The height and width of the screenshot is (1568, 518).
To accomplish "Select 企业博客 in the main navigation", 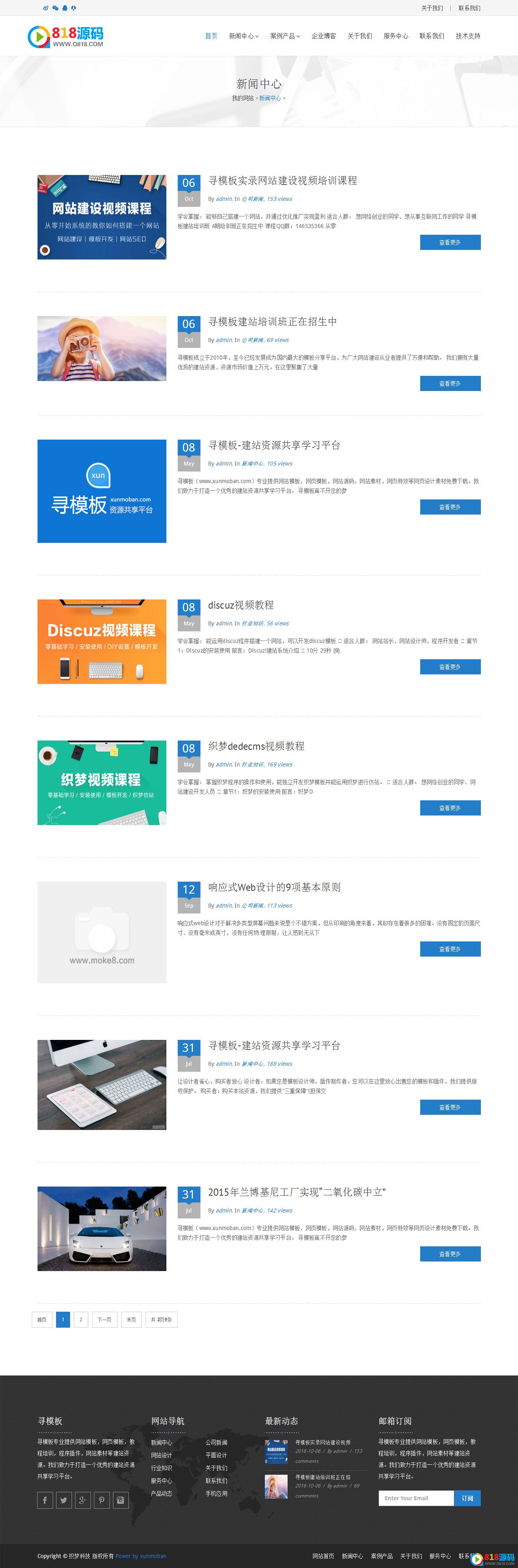I will point(324,36).
